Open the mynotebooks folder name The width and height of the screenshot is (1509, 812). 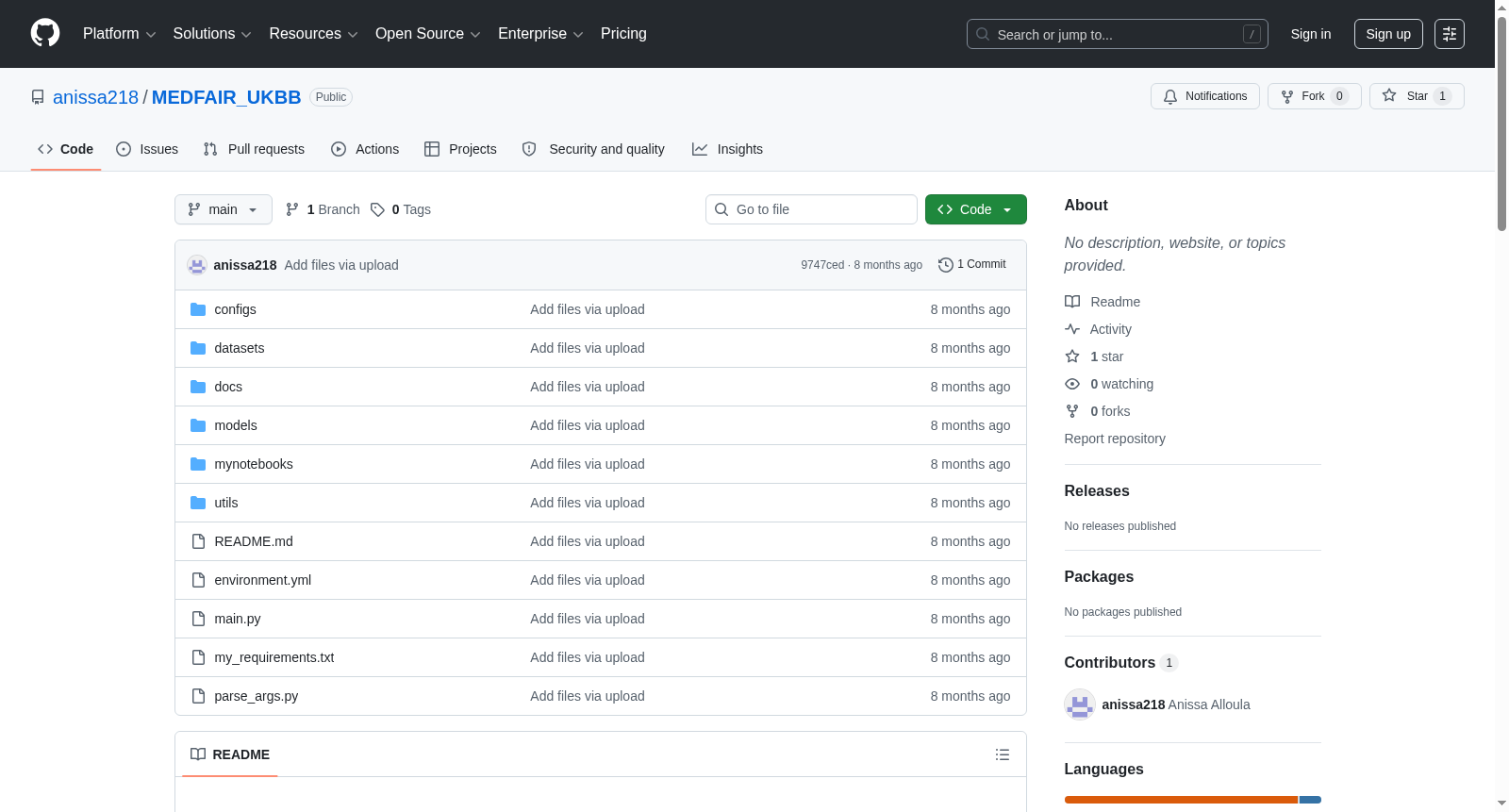[254, 464]
